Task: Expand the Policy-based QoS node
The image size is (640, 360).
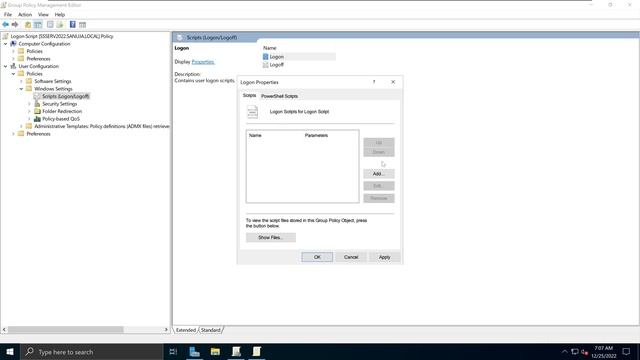Action: (29, 119)
